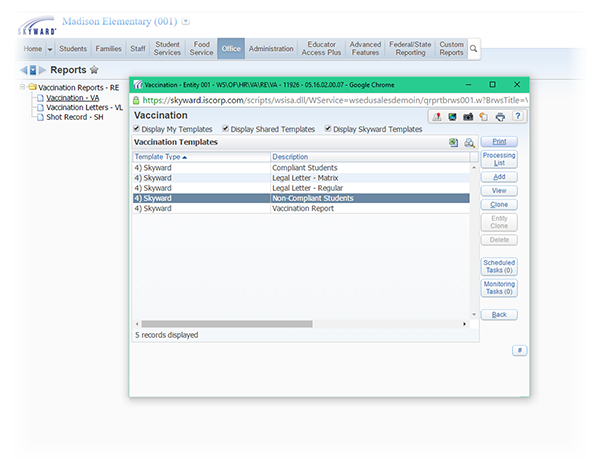Click the monitor screen icon in Vaccination toolbar
Screen dimensions: 600x469
(452, 117)
